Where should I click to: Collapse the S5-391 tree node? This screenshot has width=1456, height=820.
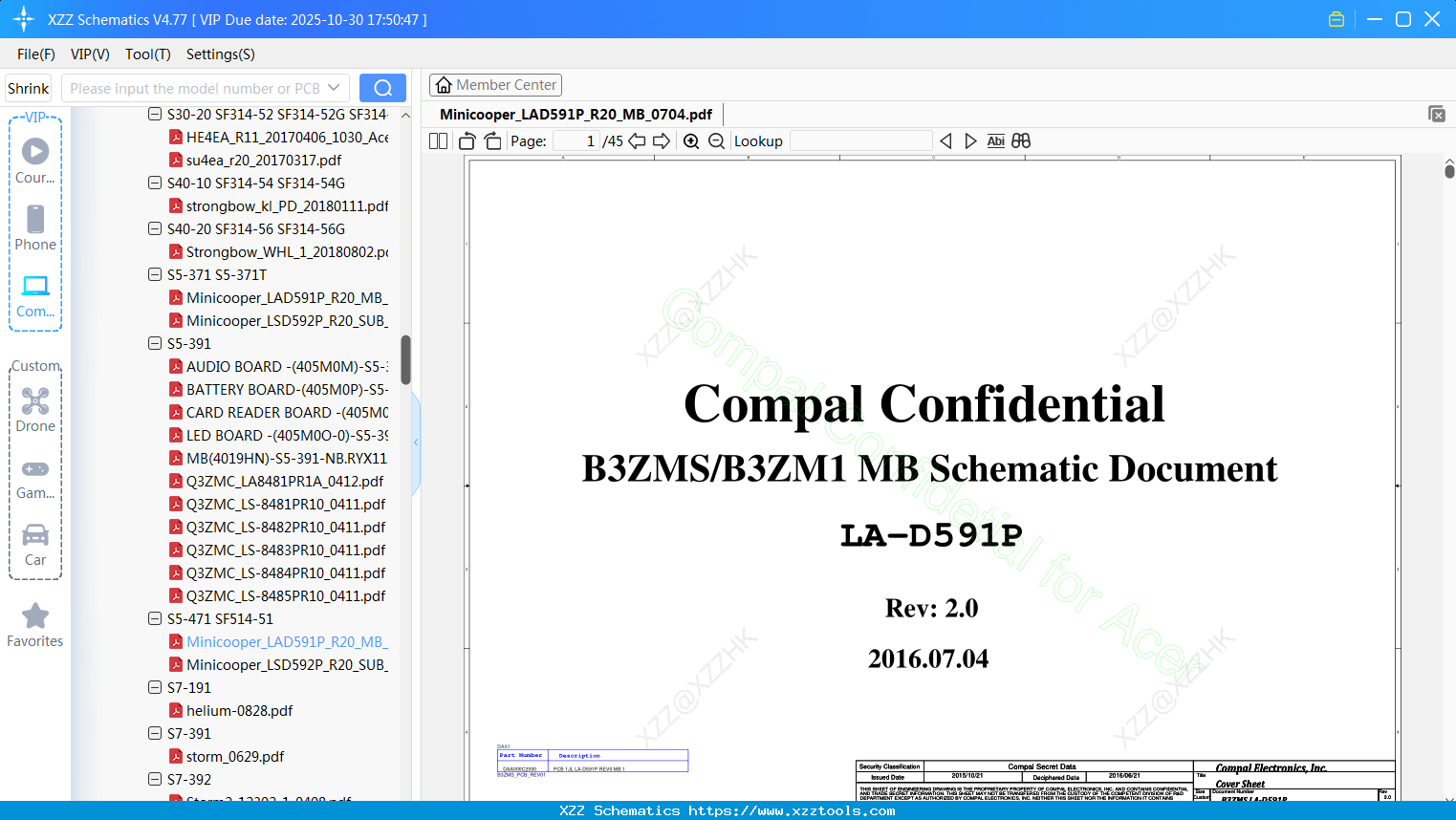pos(155,344)
